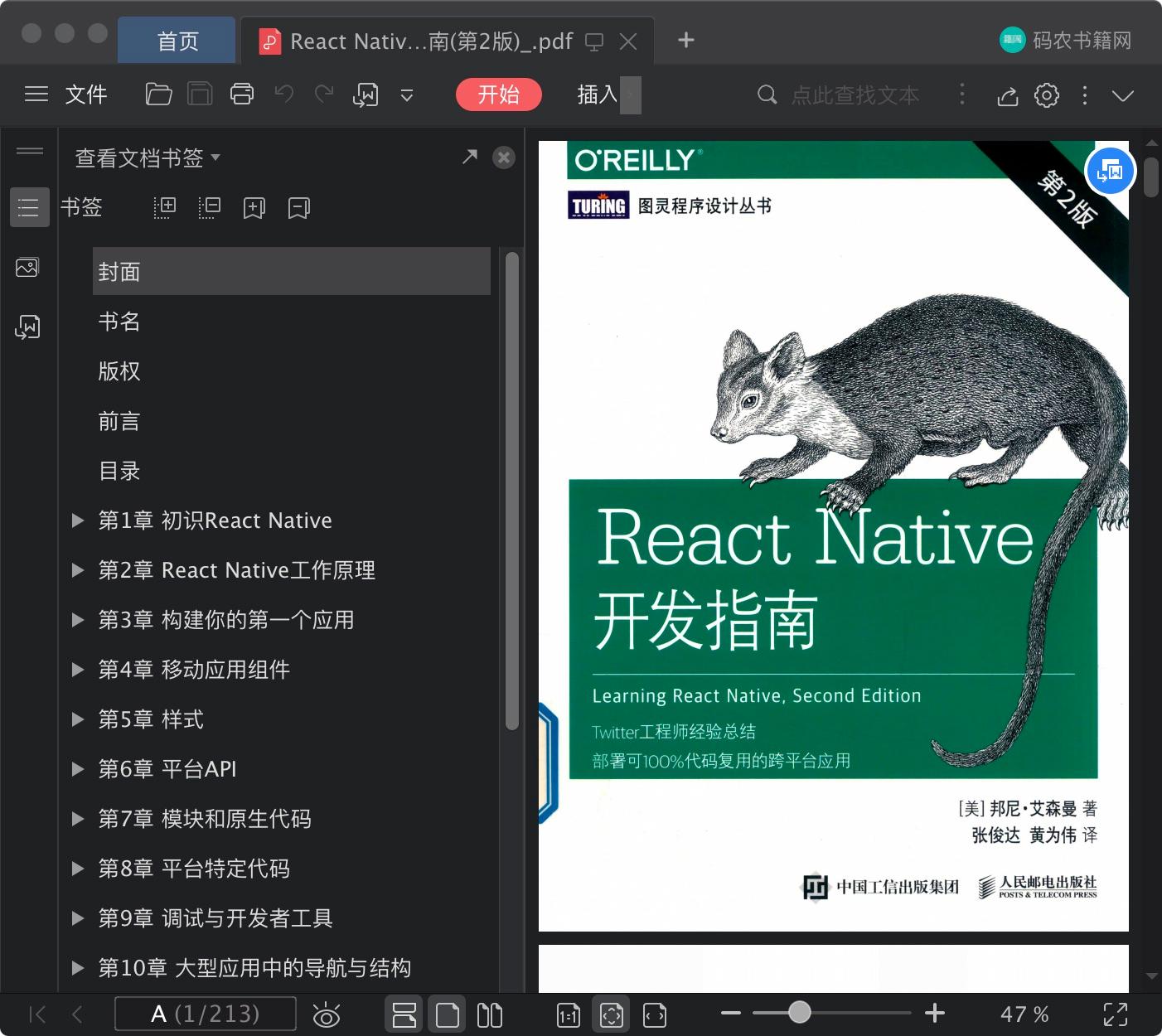Expand all bookmarks icon
Screen dimensions: 1162x1036
(x=165, y=207)
